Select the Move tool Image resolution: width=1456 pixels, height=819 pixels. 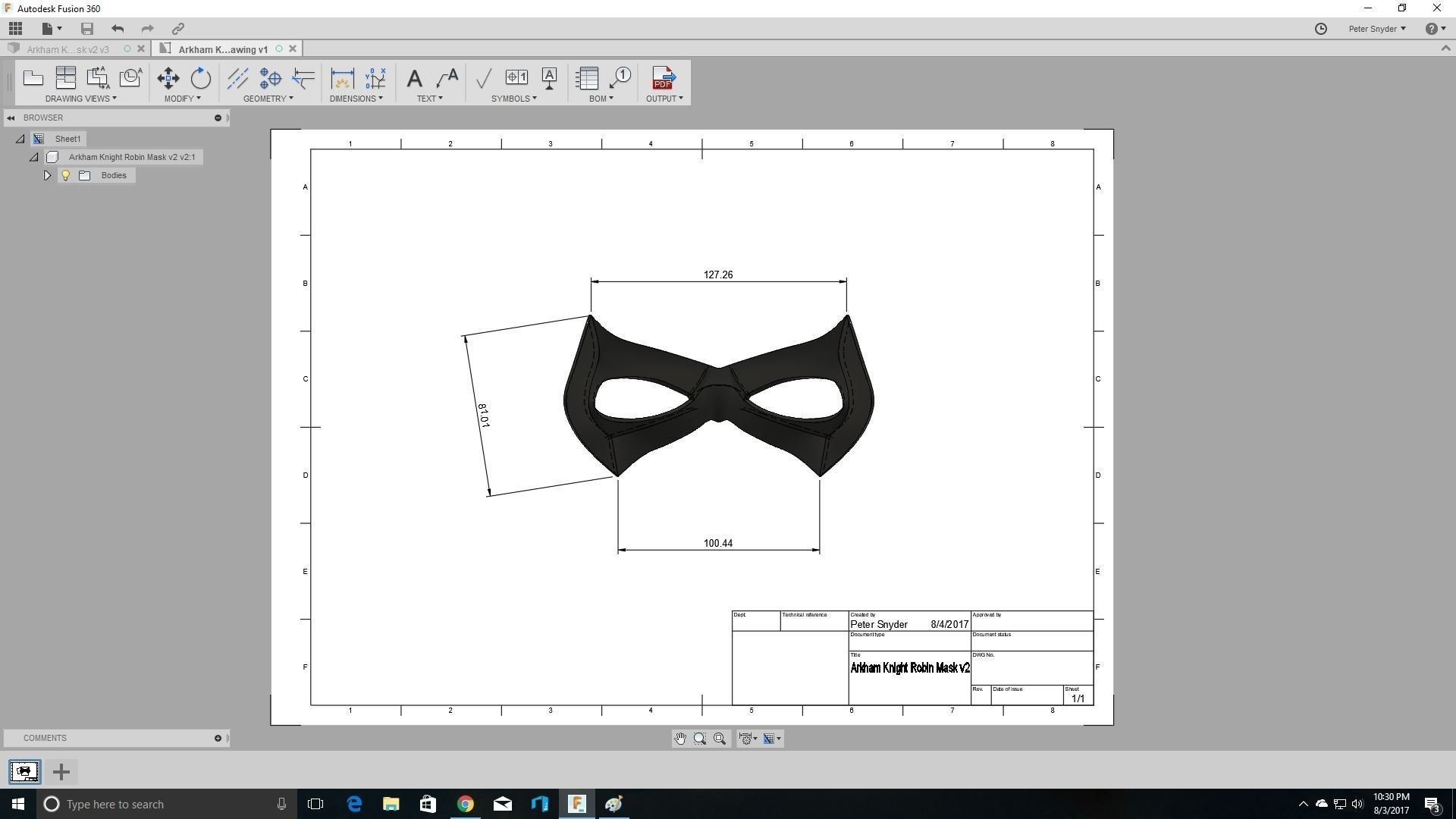click(168, 78)
